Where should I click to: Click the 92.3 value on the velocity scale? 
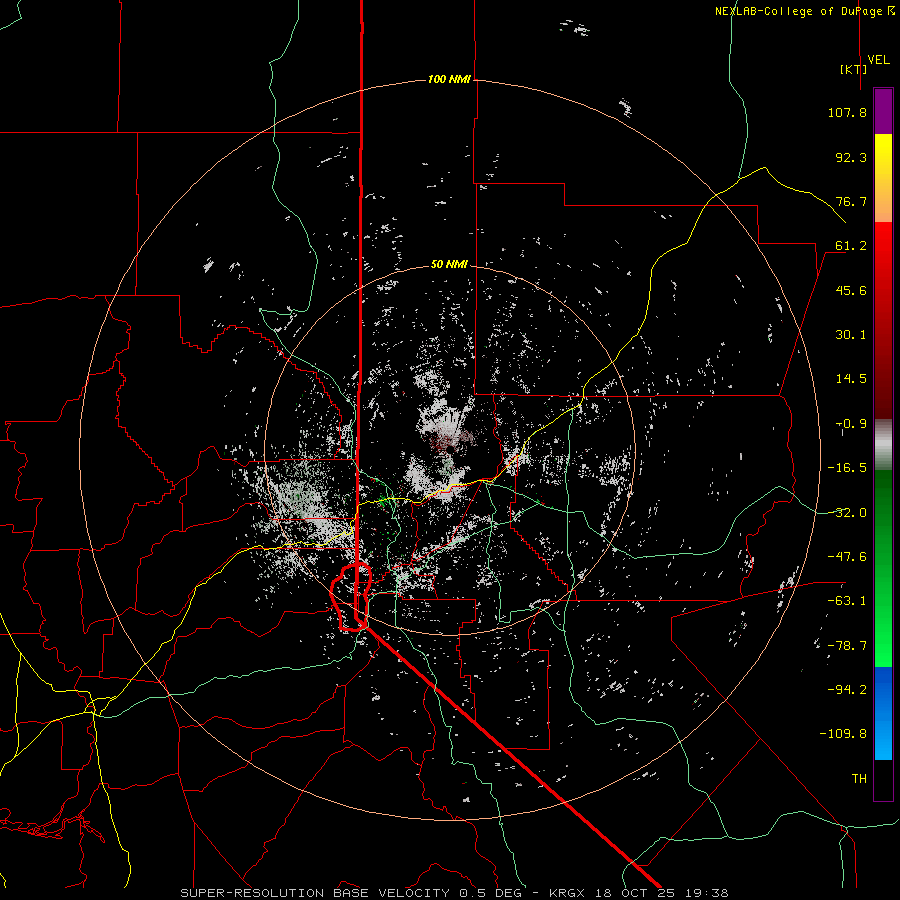[851, 157]
